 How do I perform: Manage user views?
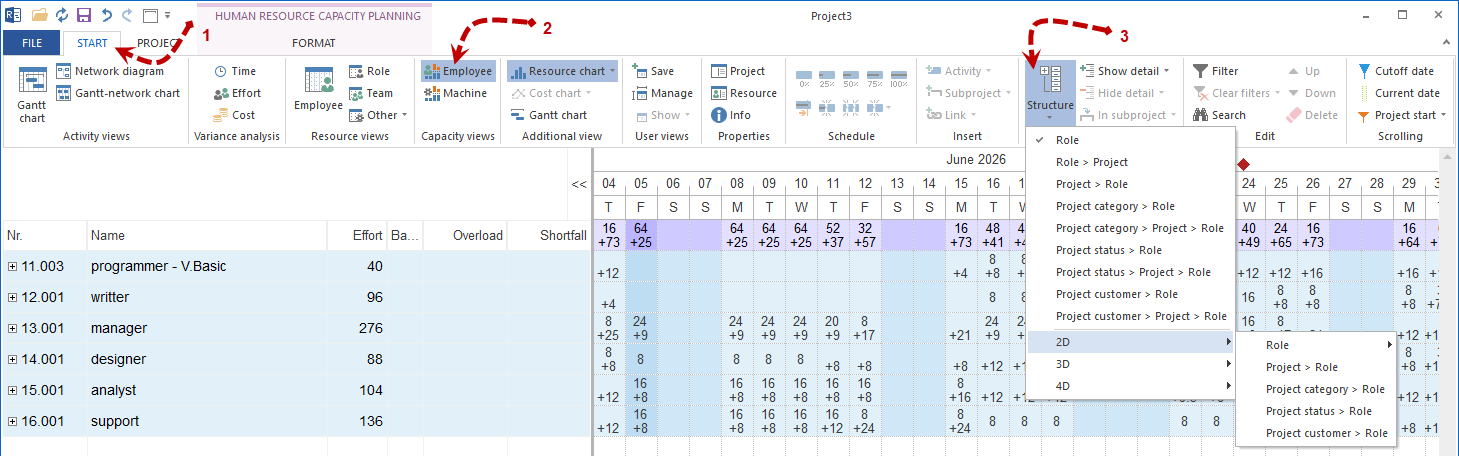(x=662, y=93)
